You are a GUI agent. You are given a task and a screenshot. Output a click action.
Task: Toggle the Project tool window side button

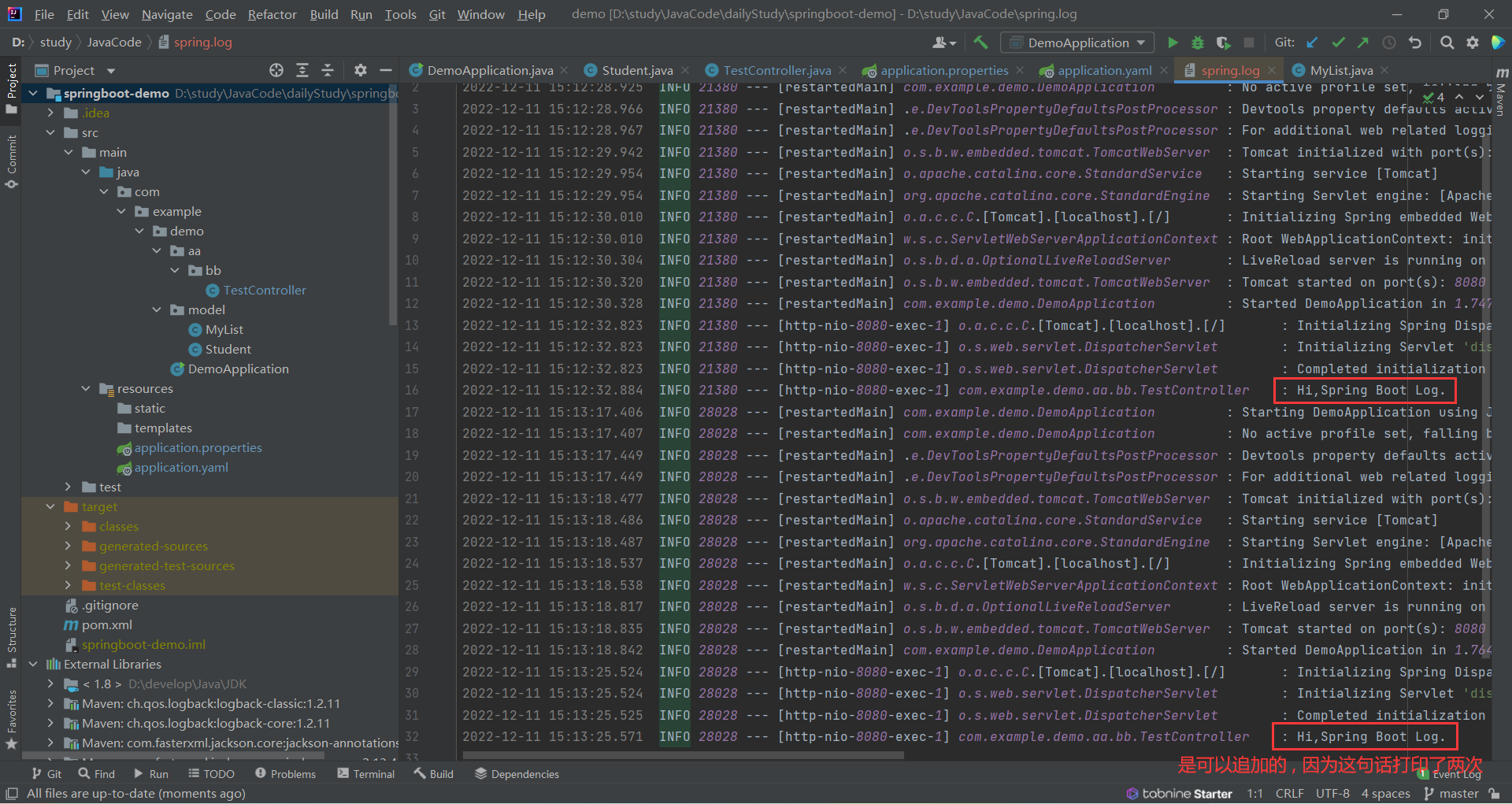pos(11,88)
